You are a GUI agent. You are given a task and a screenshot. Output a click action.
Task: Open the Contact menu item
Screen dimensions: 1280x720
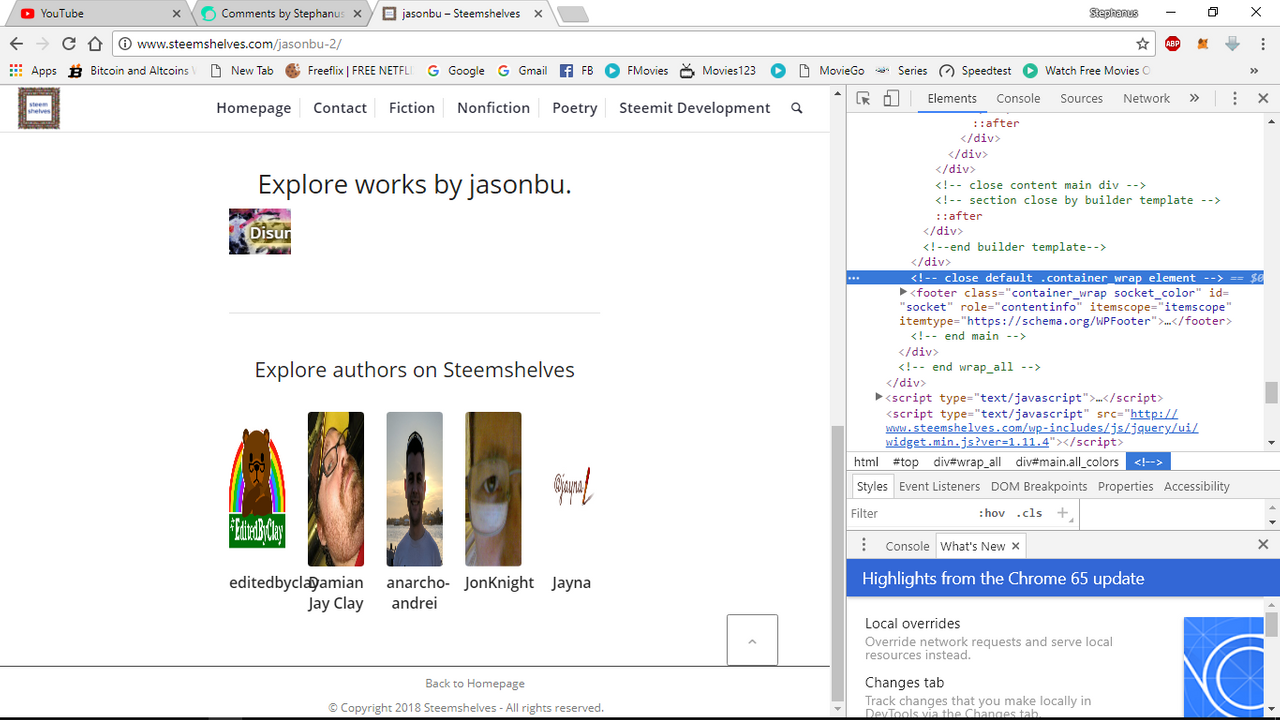(x=340, y=108)
